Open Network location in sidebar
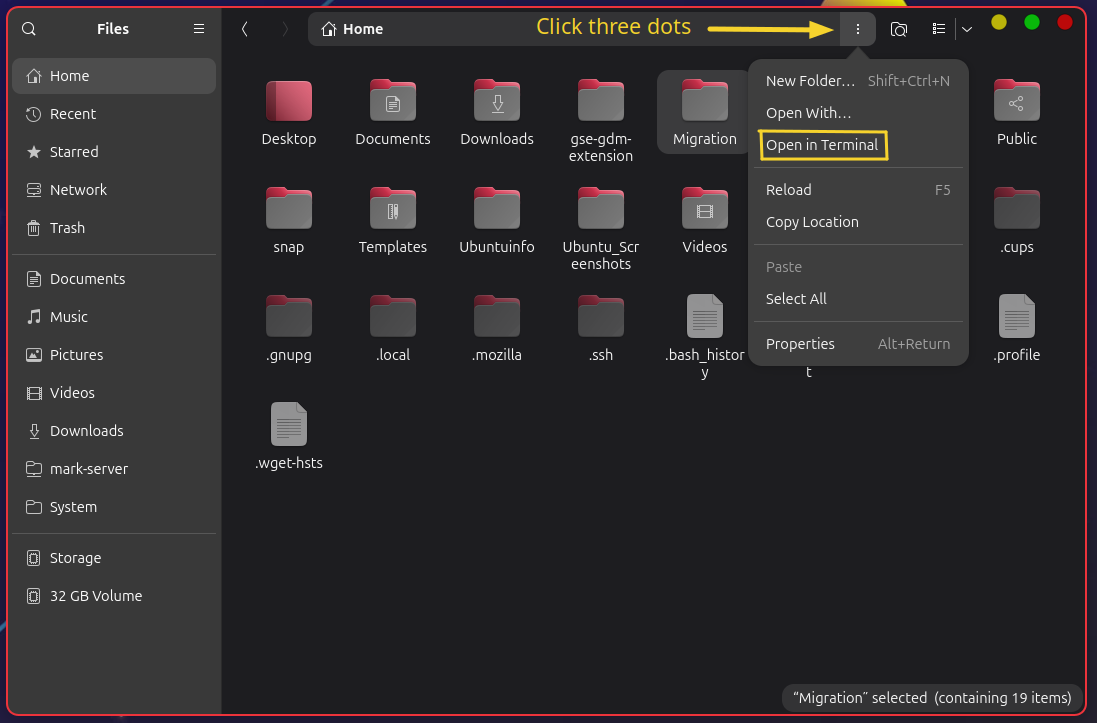 point(78,190)
